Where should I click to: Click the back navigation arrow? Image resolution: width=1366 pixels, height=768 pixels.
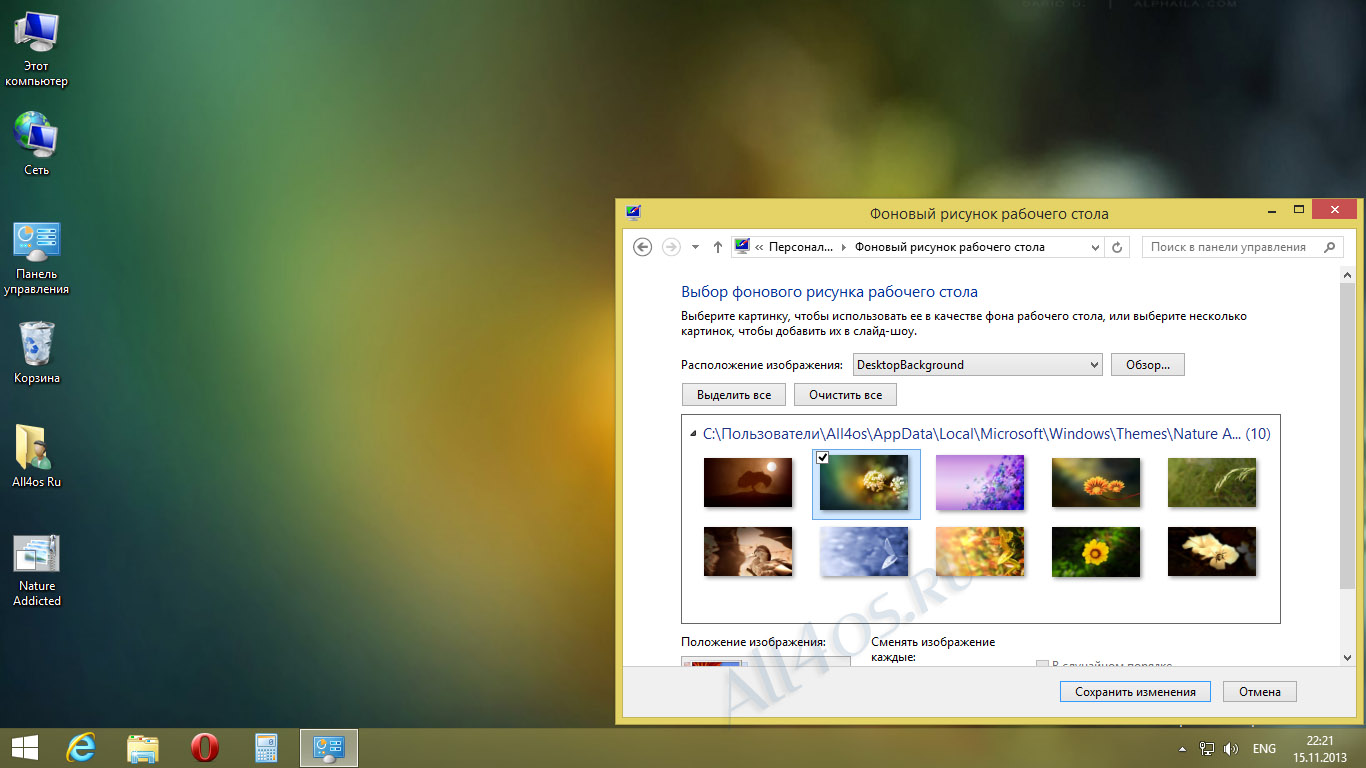643,247
